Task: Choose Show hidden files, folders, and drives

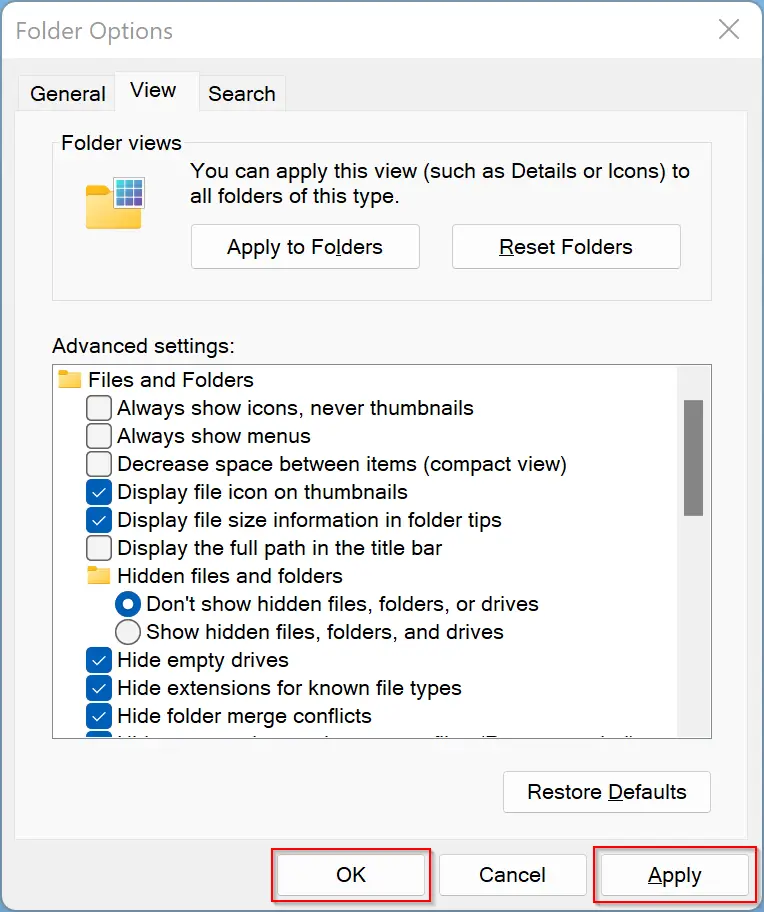Action: pos(128,632)
